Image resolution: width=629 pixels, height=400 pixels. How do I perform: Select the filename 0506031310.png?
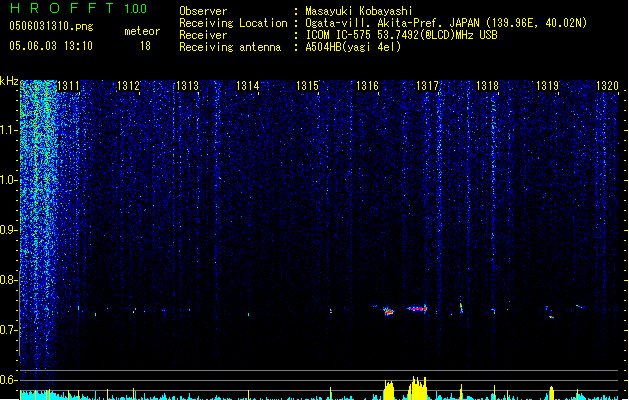click(x=51, y=26)
